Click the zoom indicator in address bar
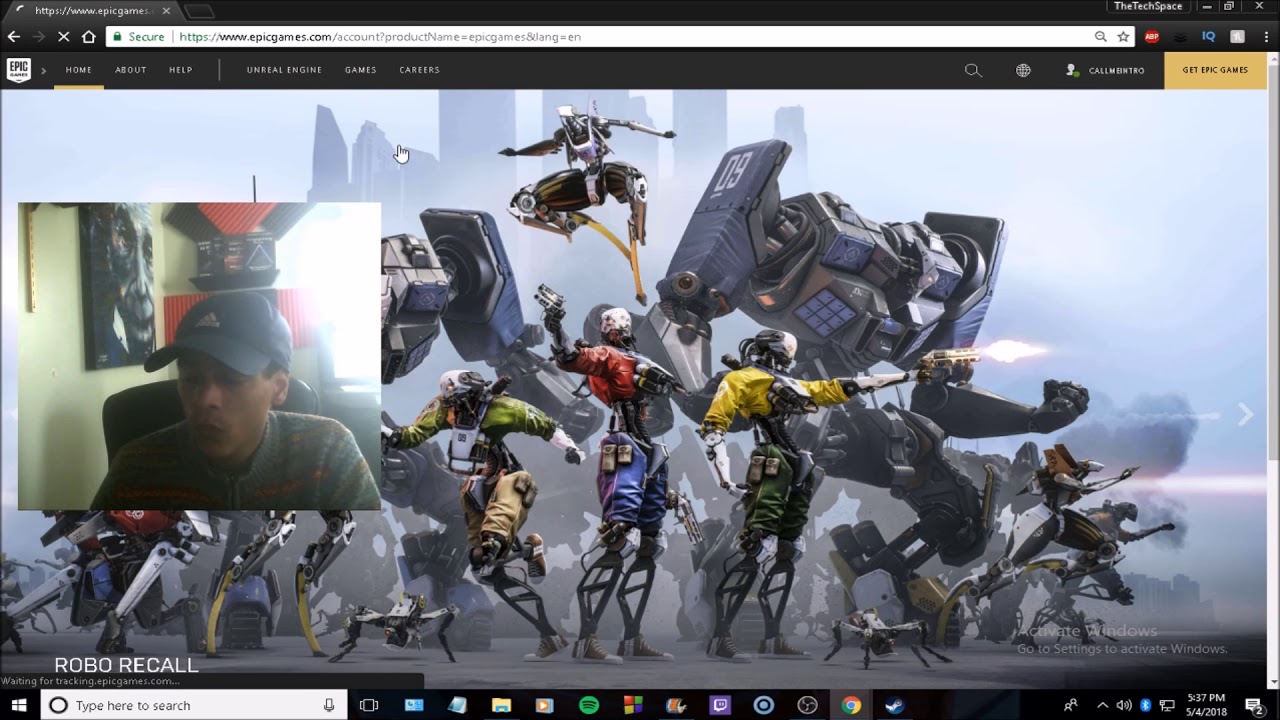Screen dimensions: 1280x720 coord(1100,36)
